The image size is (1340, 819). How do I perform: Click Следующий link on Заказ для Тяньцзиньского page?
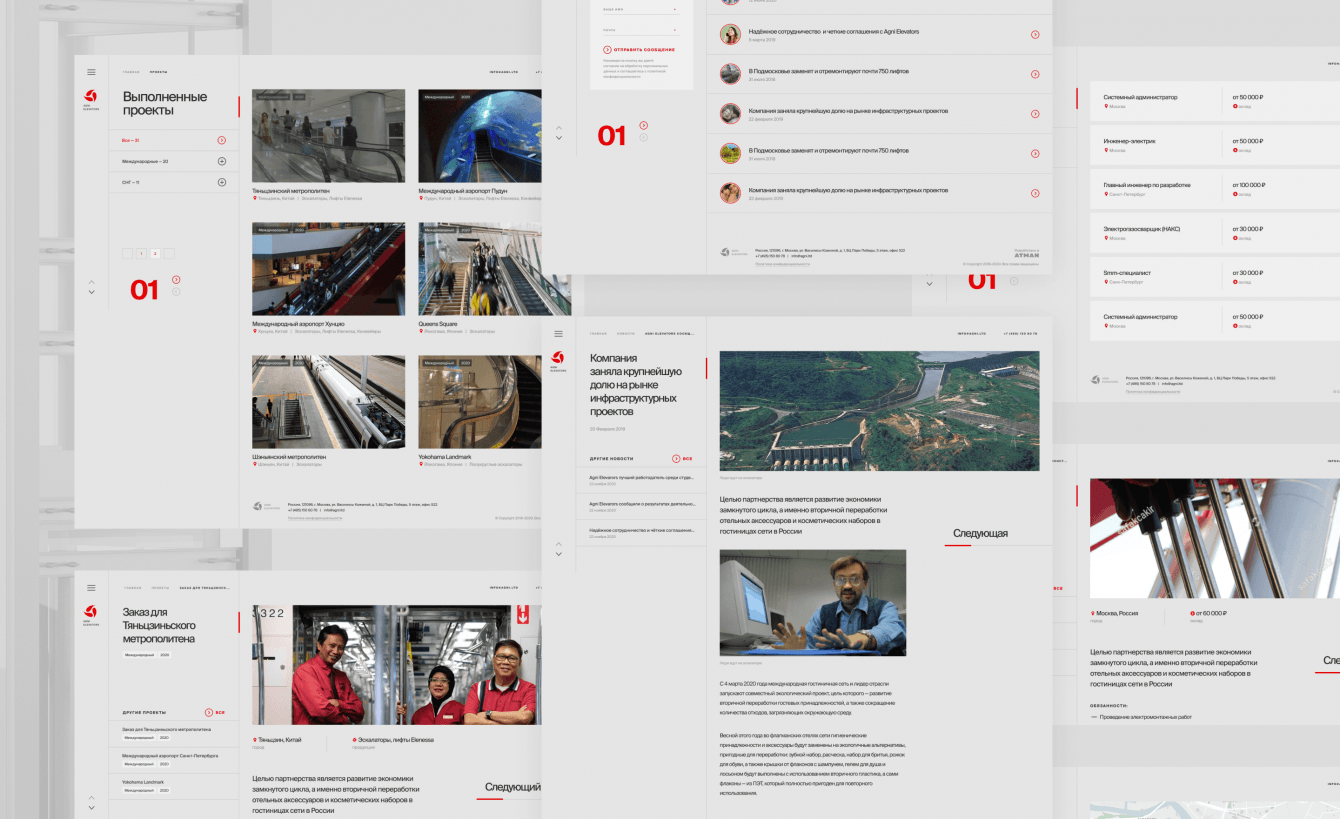(512, 788)
